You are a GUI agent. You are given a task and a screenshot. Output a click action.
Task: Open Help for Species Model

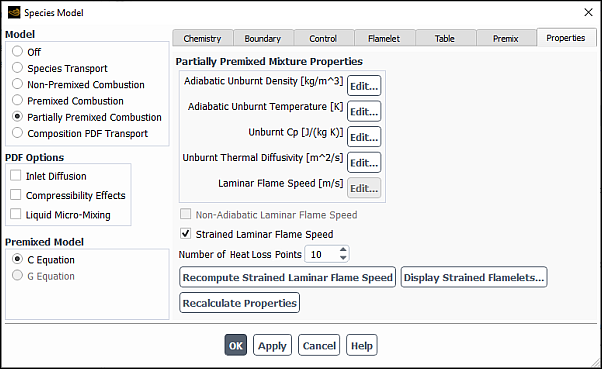(362, 345)
